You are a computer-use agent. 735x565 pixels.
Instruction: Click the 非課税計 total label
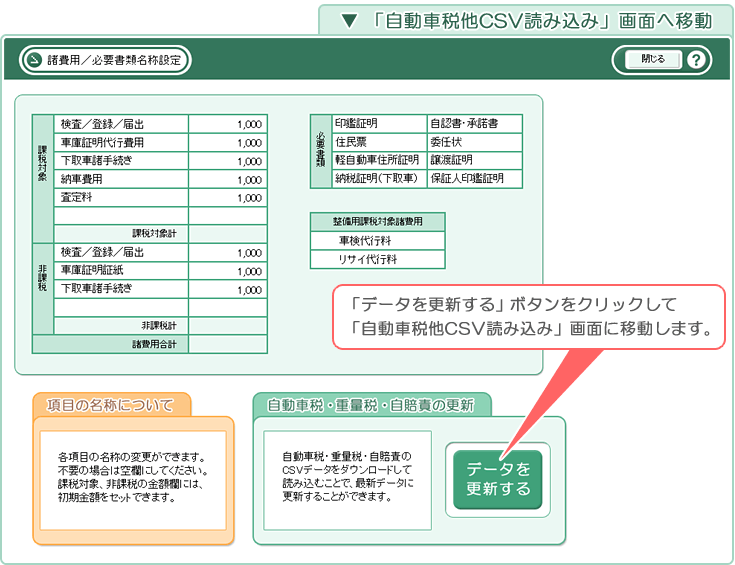pos(159,326)
